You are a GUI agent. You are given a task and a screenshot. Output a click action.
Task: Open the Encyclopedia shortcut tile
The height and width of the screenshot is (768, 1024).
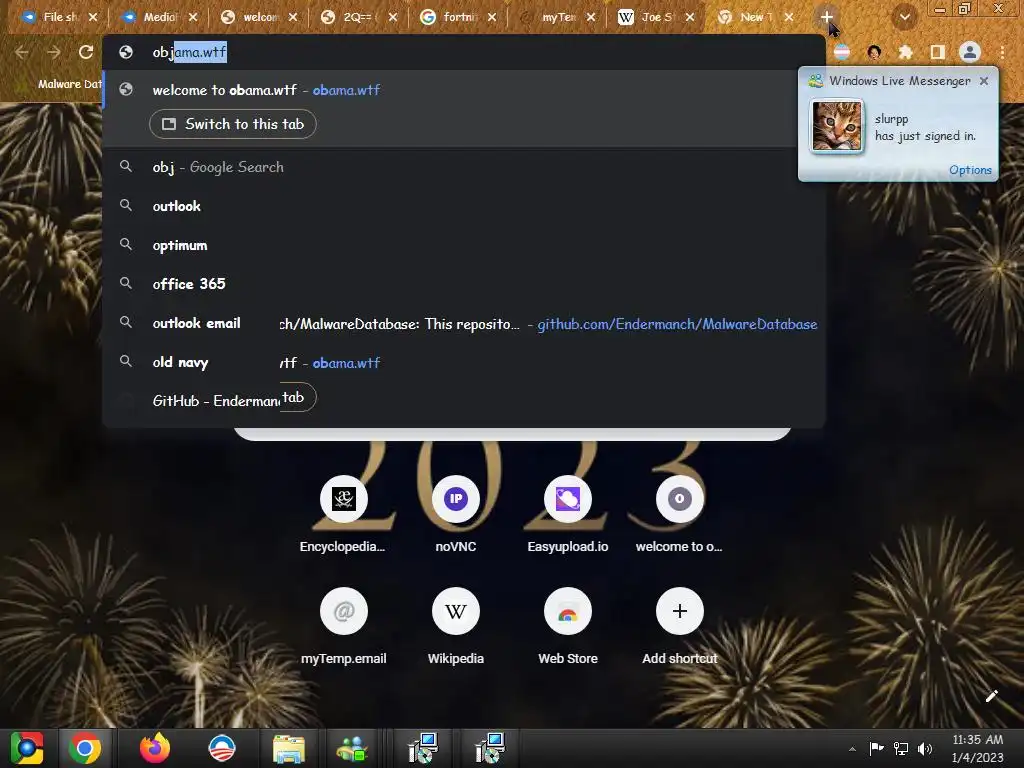pos(344,515)
